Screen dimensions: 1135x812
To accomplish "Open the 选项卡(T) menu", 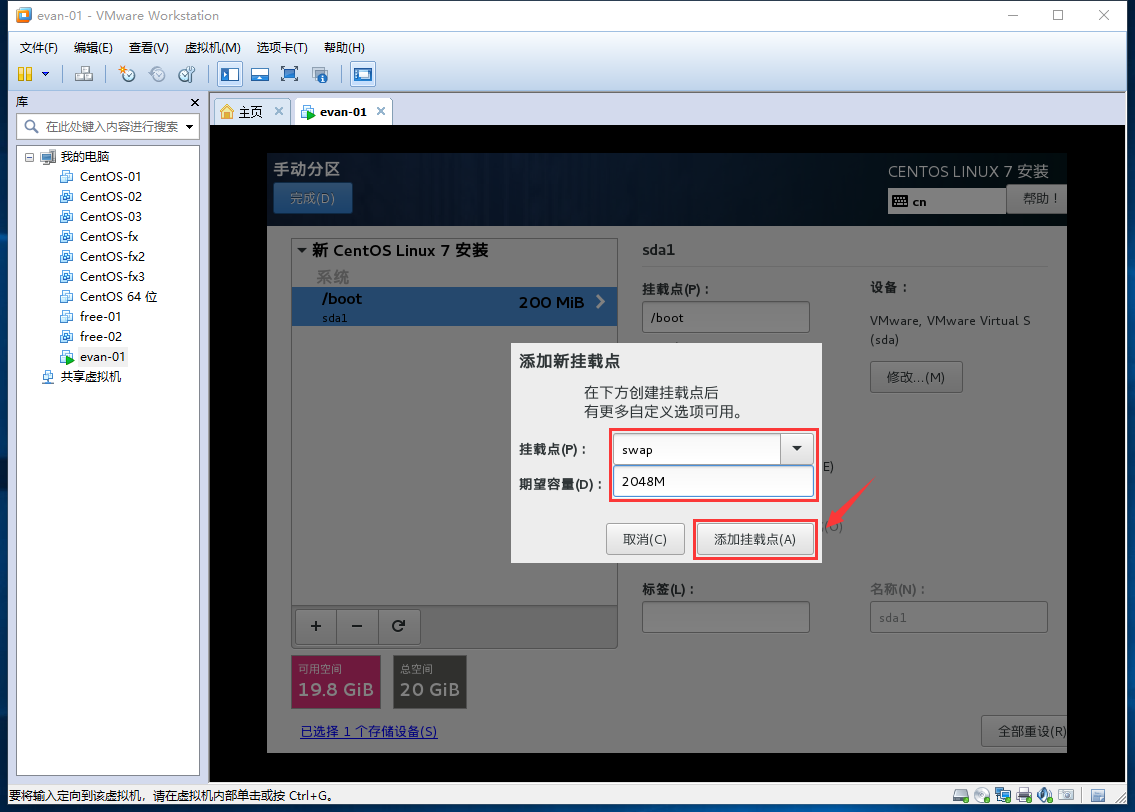I will [282, 48].
